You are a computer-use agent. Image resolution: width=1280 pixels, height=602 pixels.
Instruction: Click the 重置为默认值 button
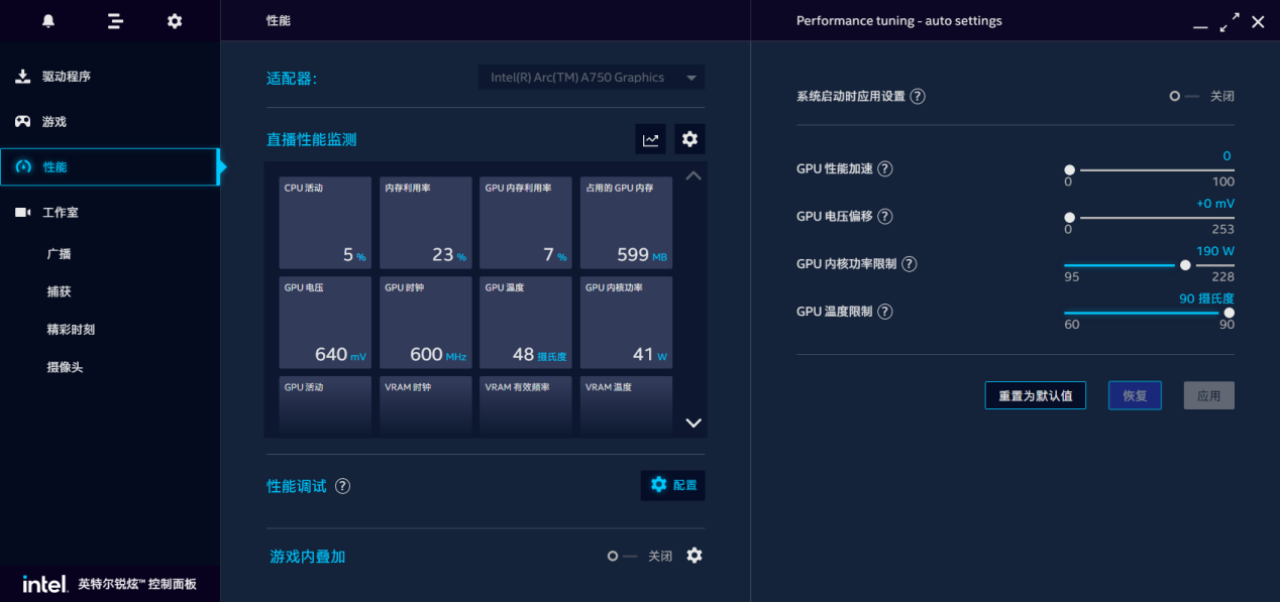[1035, 396]
